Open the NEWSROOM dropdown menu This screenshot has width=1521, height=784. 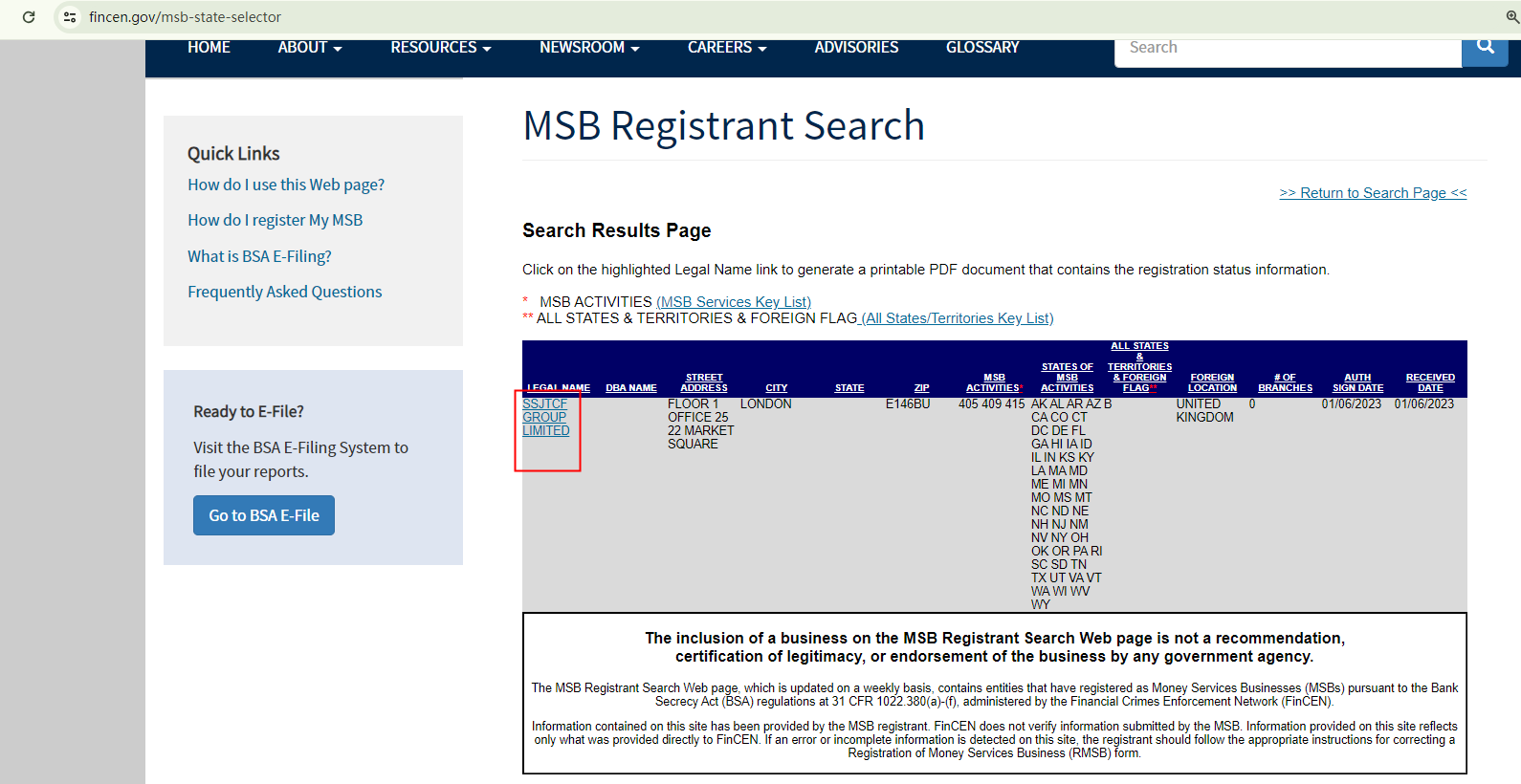tap(589, 48)
